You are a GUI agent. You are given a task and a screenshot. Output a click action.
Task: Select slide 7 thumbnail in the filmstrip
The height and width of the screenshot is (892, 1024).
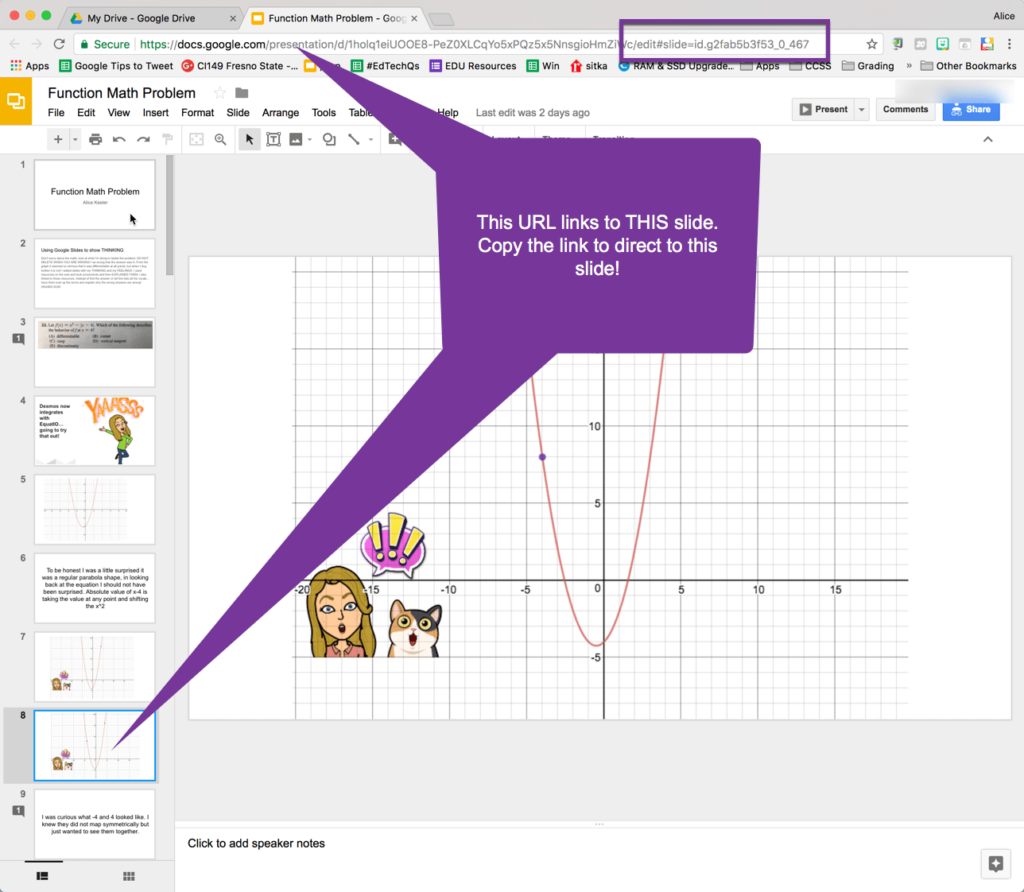95,667
